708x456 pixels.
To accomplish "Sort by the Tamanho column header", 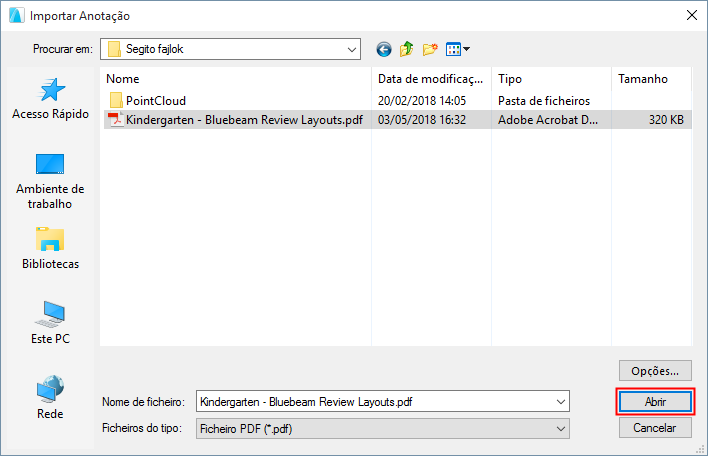I will 652,79.
